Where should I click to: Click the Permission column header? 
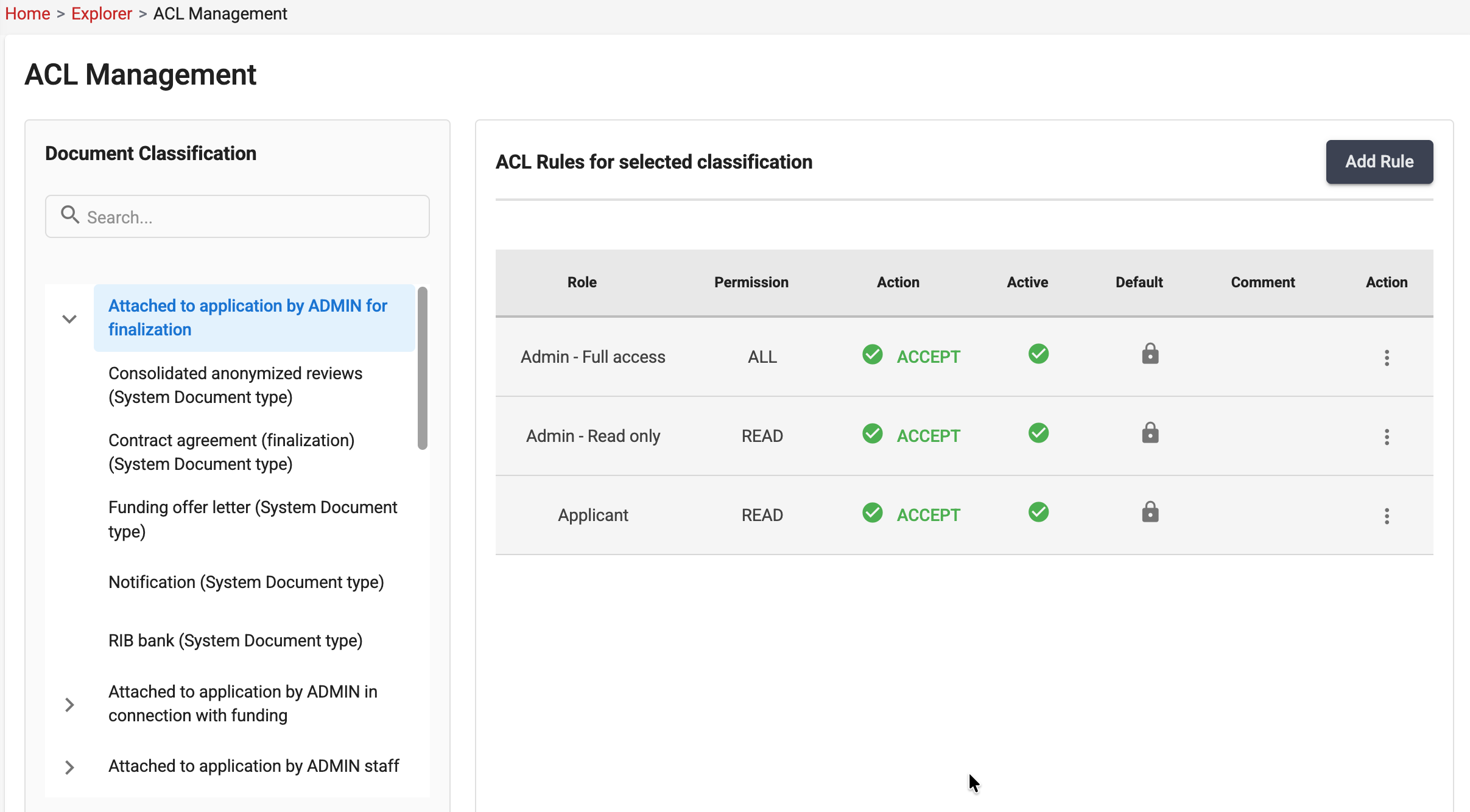pos(751,282)
